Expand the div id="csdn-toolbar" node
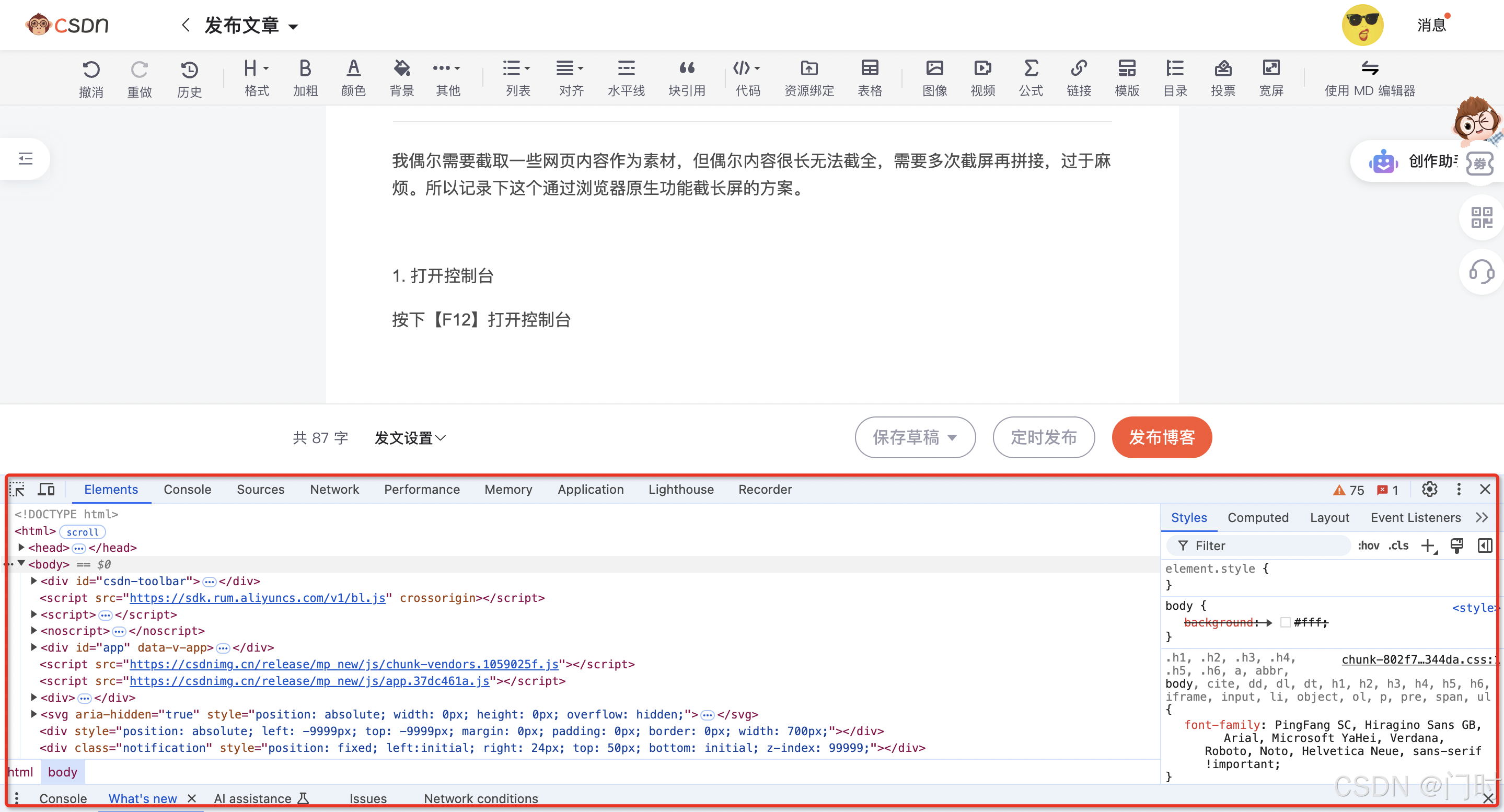 coord(34,580)
